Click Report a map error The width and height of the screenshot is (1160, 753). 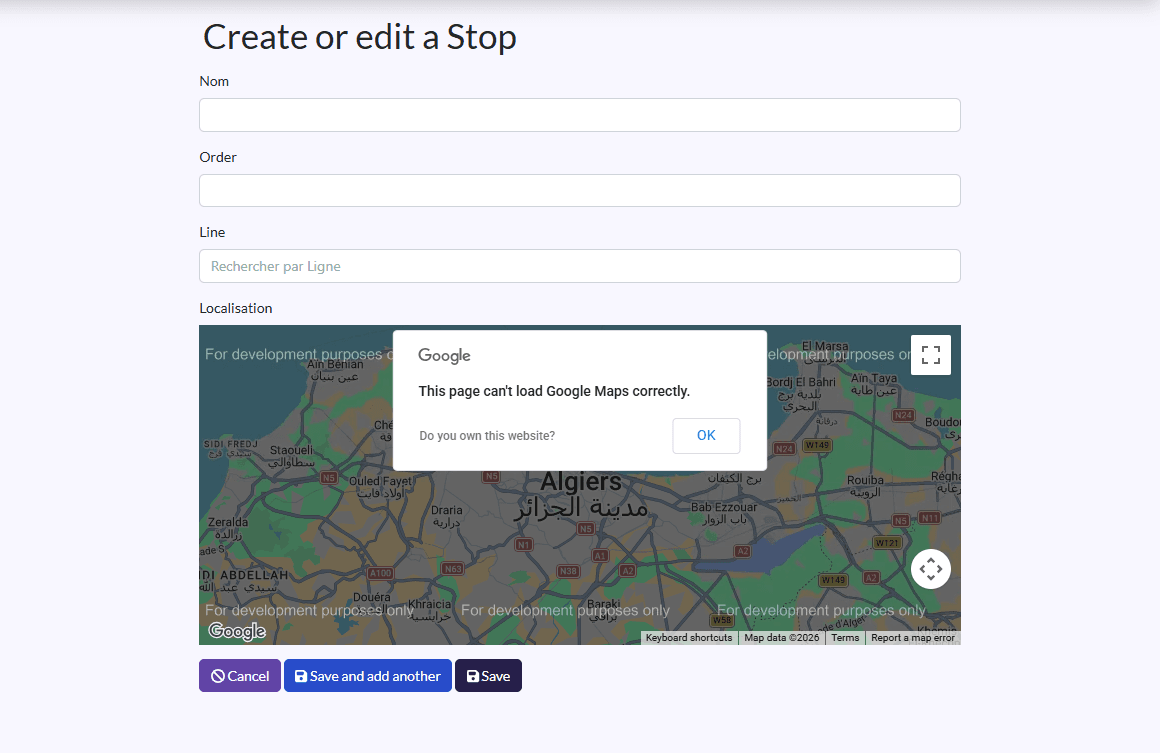click(913, 638)
